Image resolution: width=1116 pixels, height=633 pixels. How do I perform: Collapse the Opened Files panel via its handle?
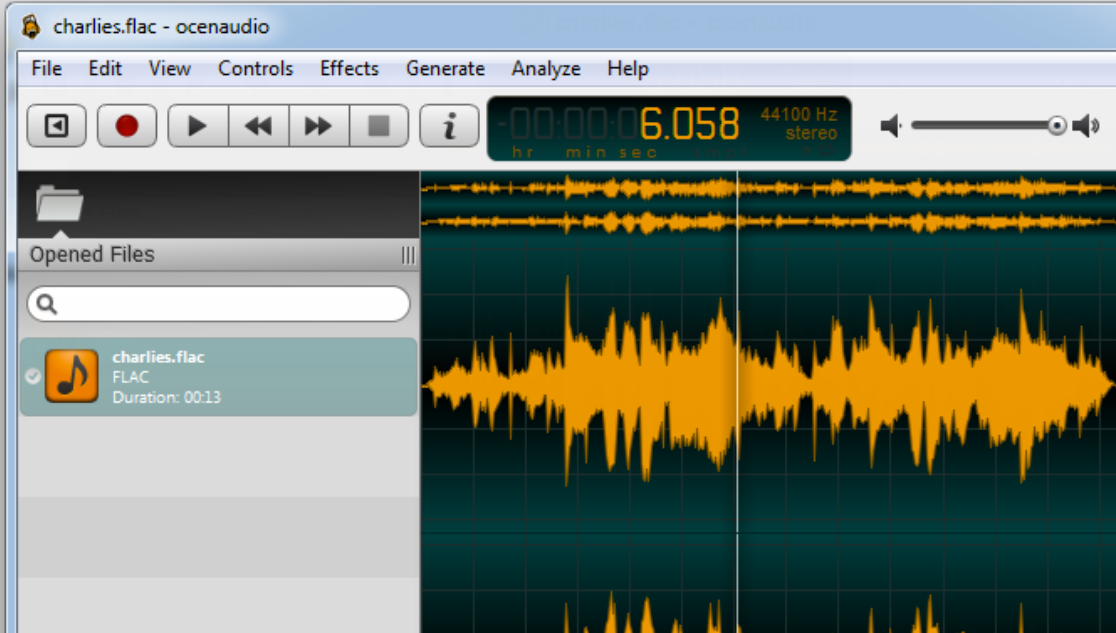(407, 256)
